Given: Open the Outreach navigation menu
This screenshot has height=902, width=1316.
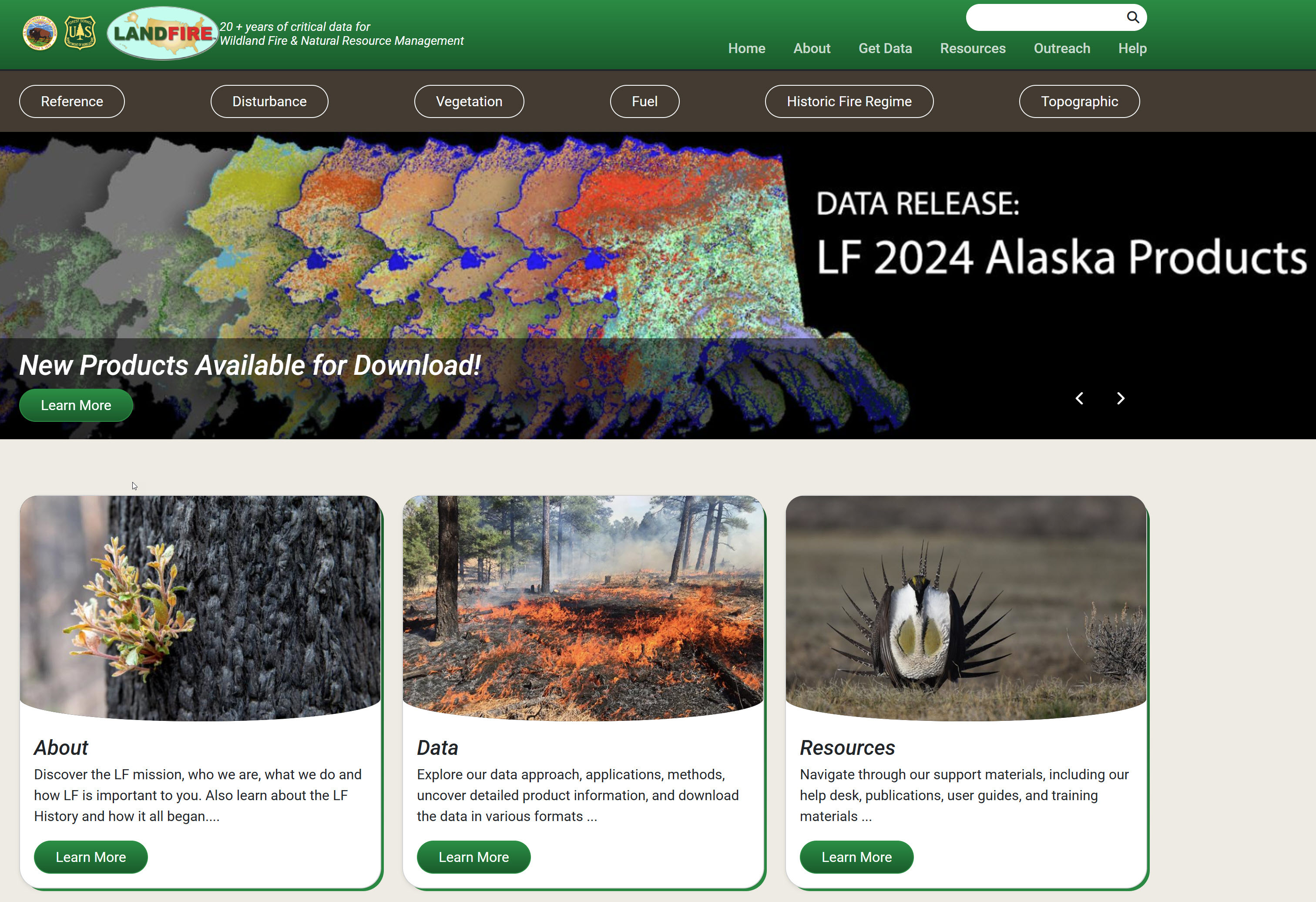Looking at the screenshot, I should click(1062, 48).
